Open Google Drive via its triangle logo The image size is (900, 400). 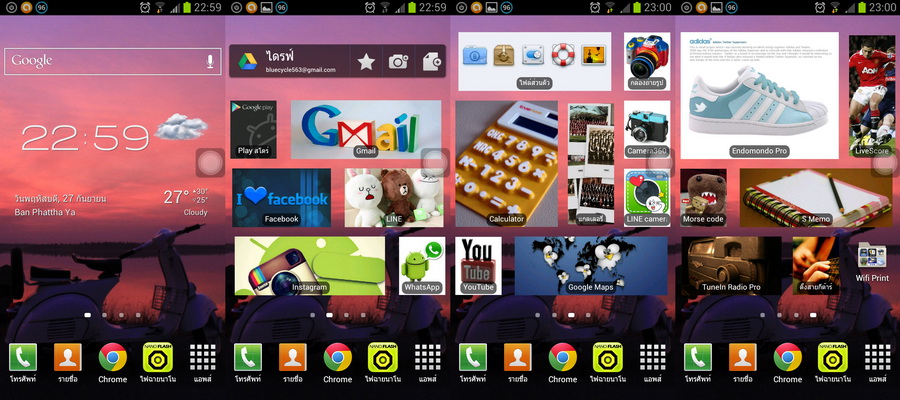coord(247,61)
